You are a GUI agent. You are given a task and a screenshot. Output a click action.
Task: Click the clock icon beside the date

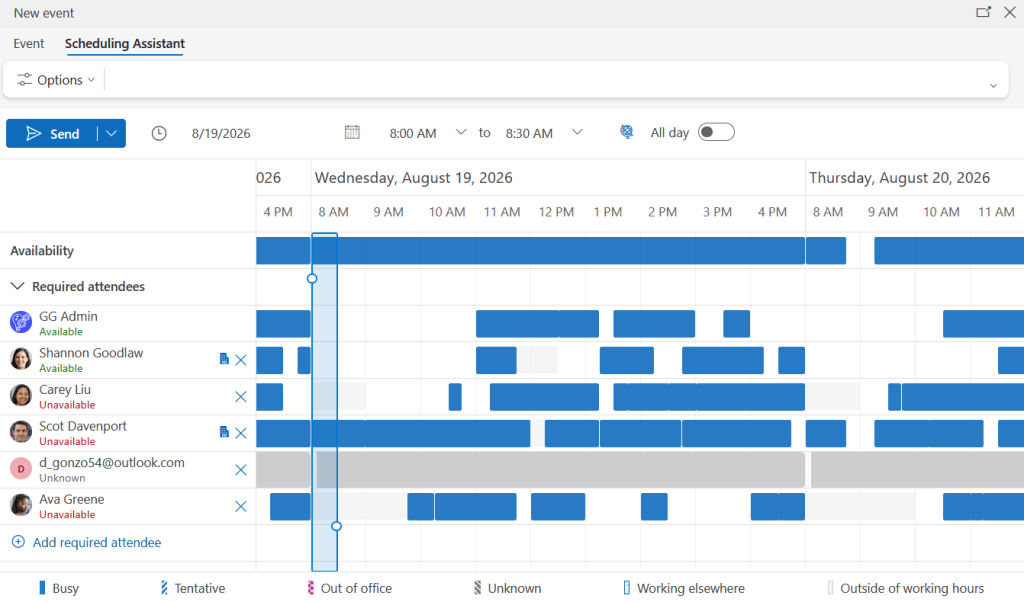click(x=159, y=133)
